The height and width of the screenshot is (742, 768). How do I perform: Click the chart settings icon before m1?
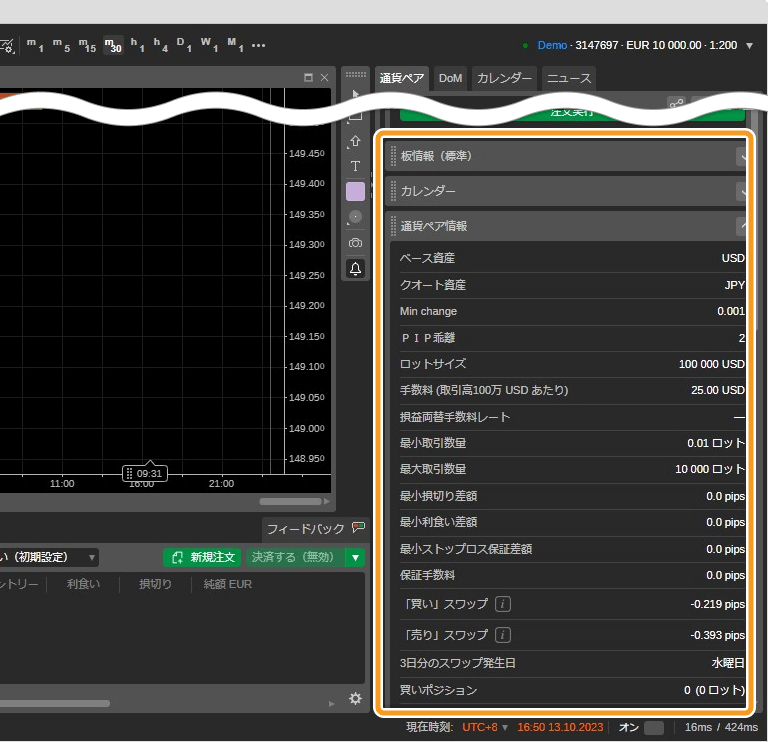click(8, 46)
